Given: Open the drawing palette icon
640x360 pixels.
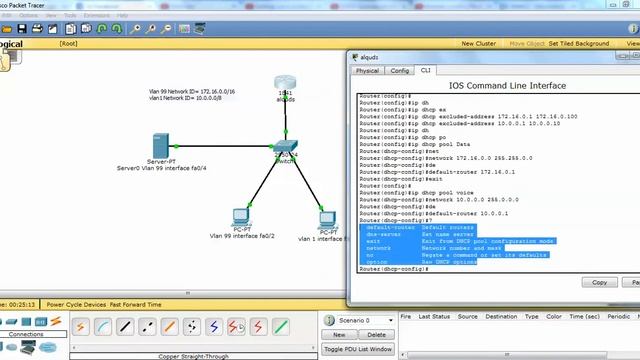Looking at the screenshot, I should tap(184, 29).
